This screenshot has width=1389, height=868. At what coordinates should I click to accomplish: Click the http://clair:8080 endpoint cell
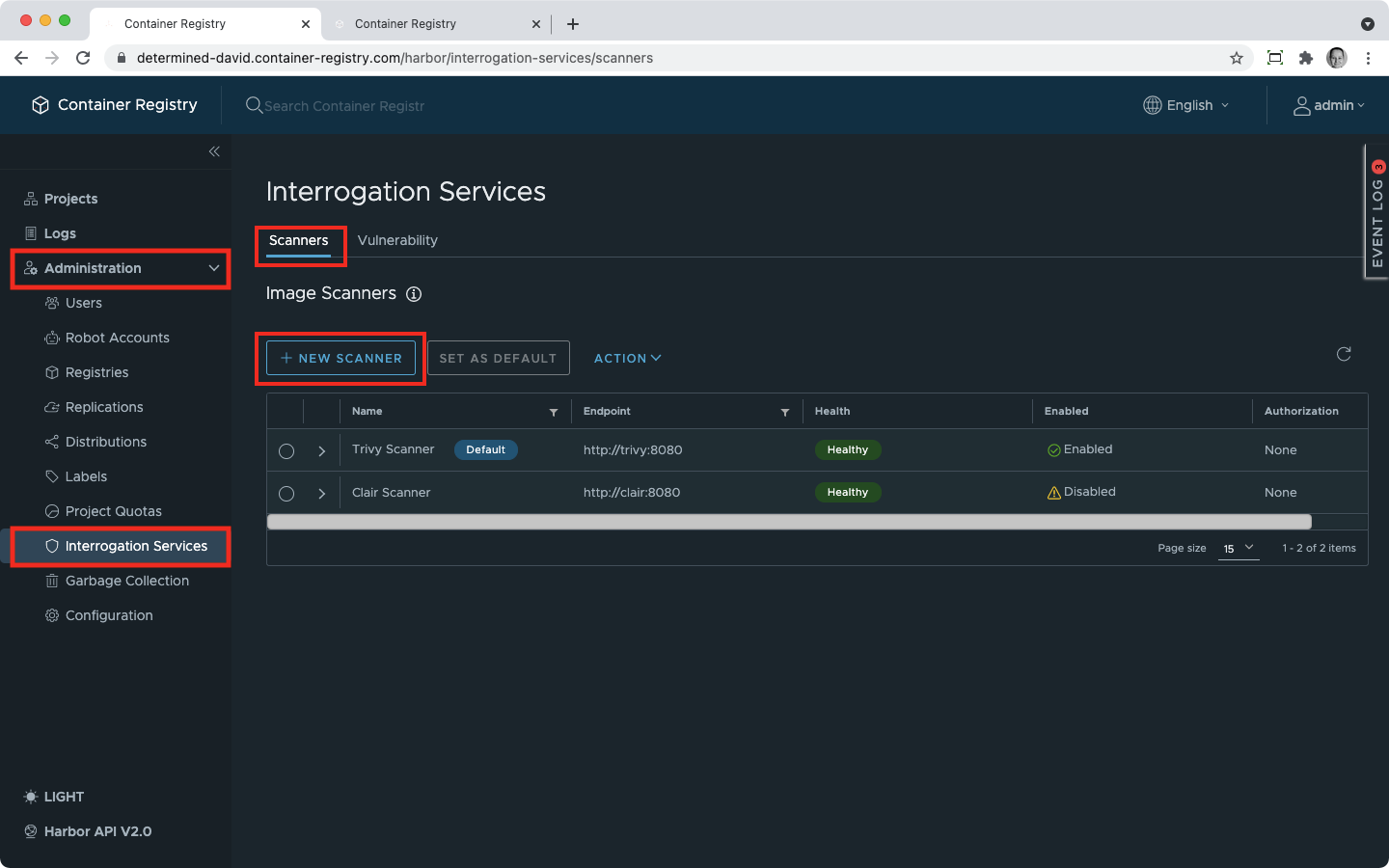(x=632, y=492)
